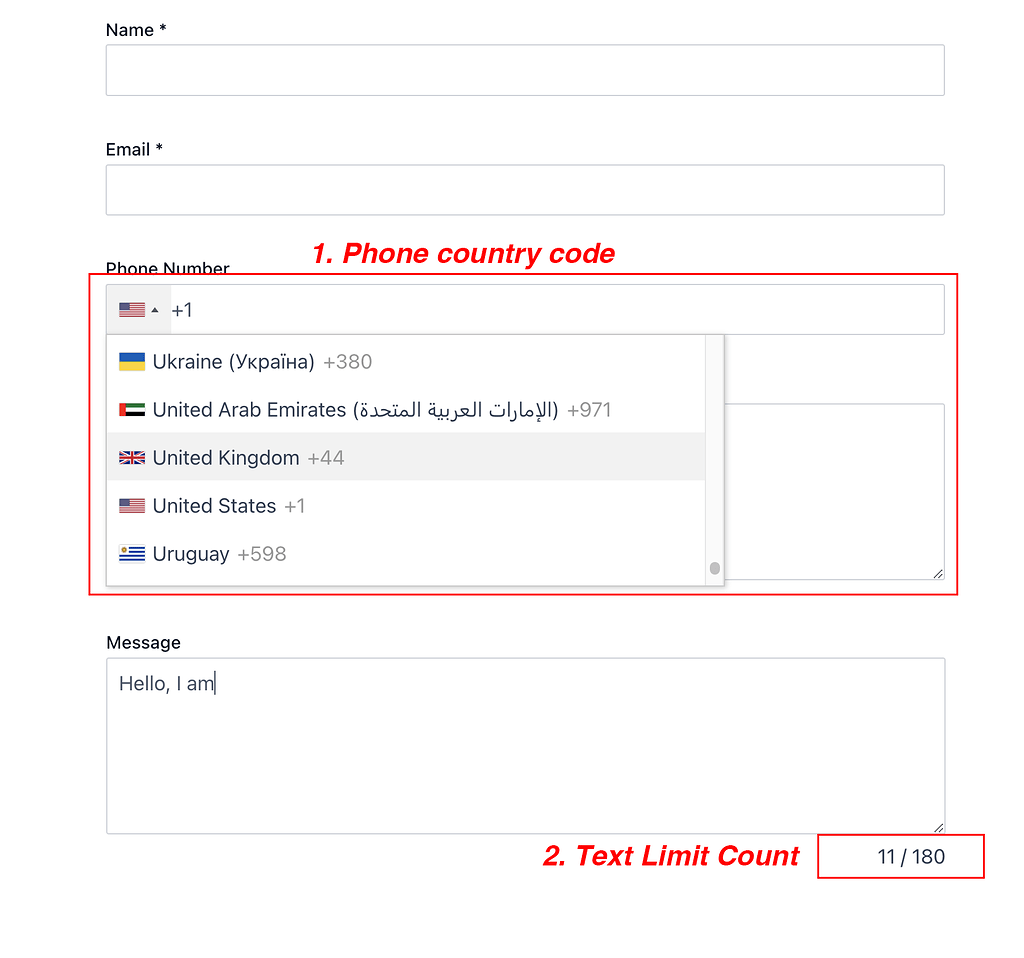Click the United Arab Emirates flag icon

tap(132, 410)
